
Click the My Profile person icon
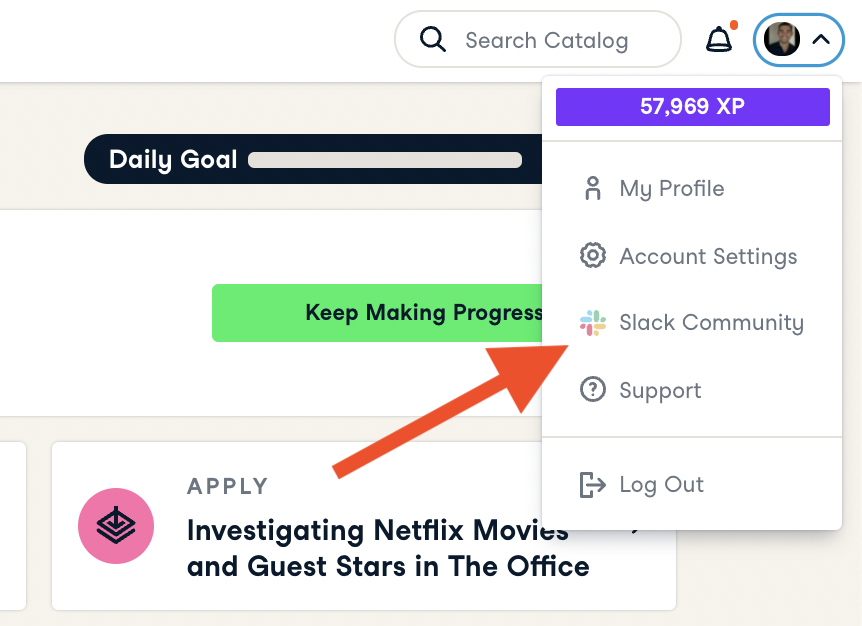point(593,189)
